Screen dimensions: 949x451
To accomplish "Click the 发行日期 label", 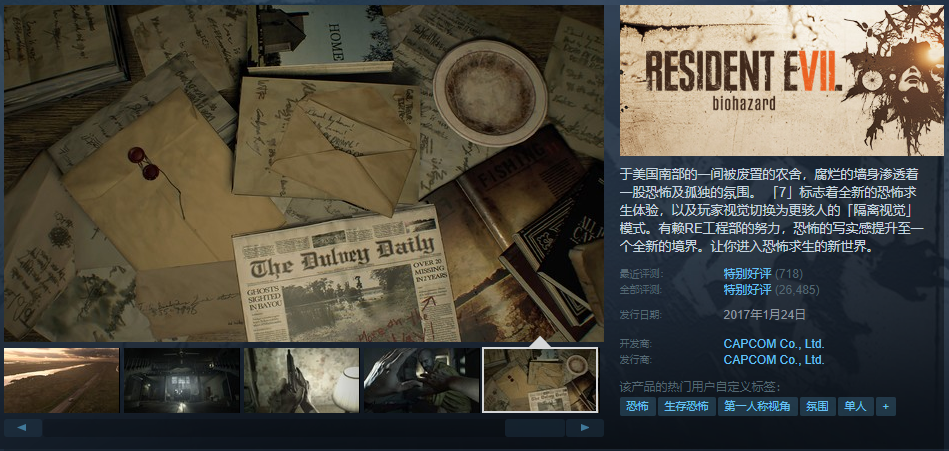I will [x=640, y=315].
